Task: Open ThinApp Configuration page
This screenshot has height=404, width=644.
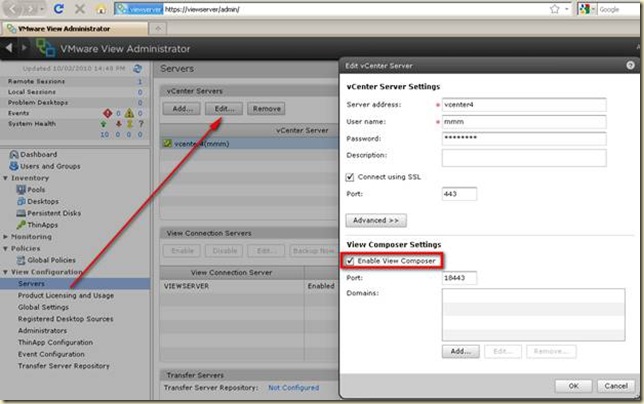Action: tap(55, 342)
